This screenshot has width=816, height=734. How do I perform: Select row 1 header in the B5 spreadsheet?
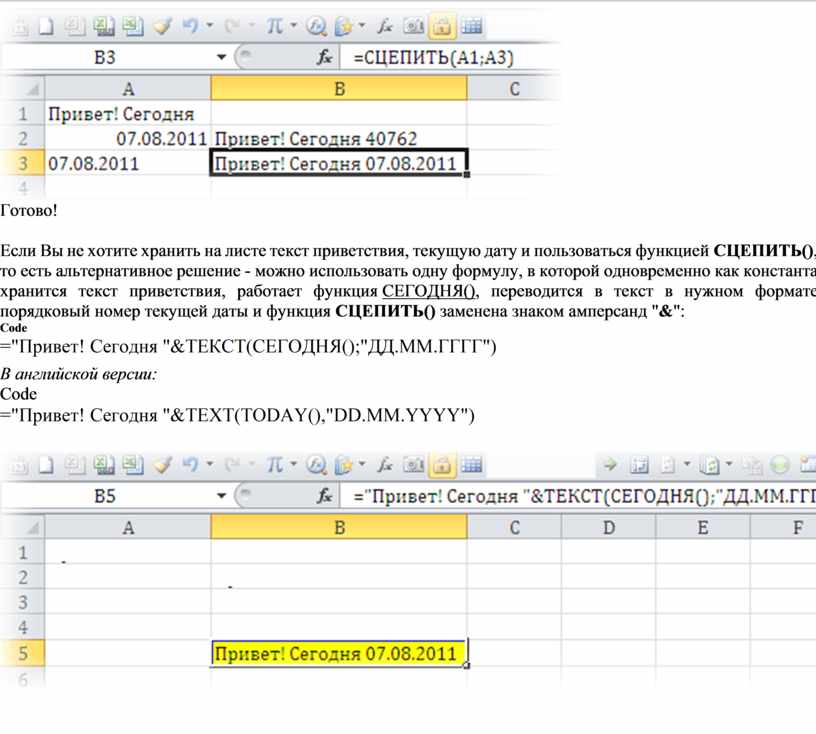(23, 552)
